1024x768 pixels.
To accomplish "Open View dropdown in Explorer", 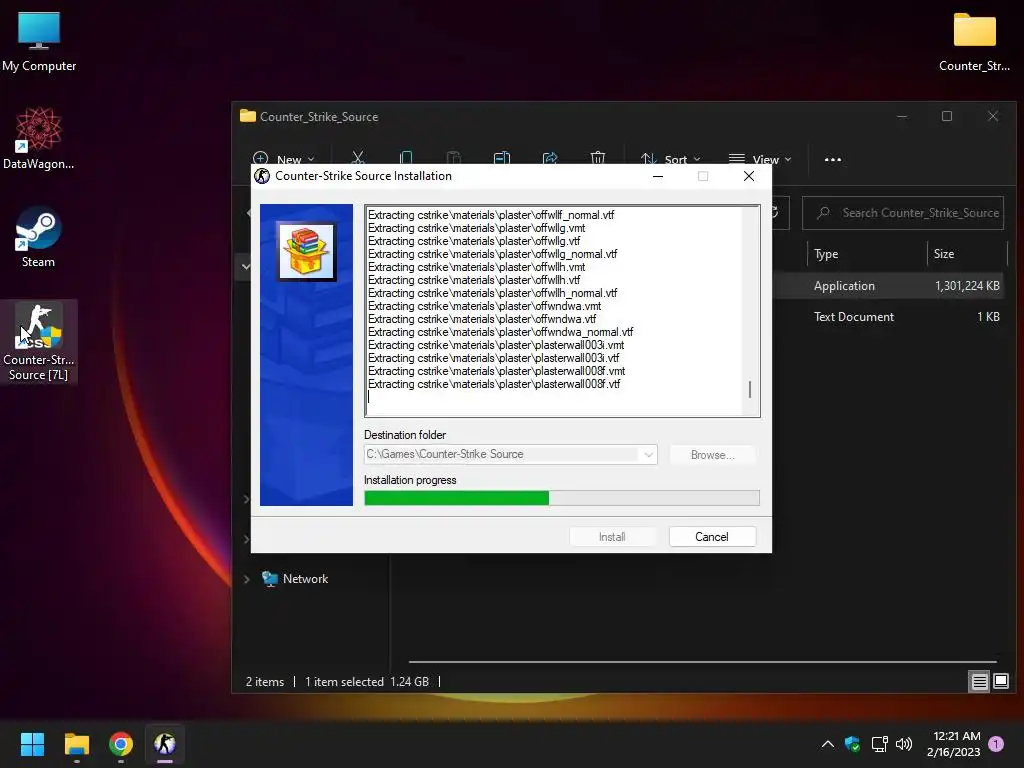I will 760,159.
